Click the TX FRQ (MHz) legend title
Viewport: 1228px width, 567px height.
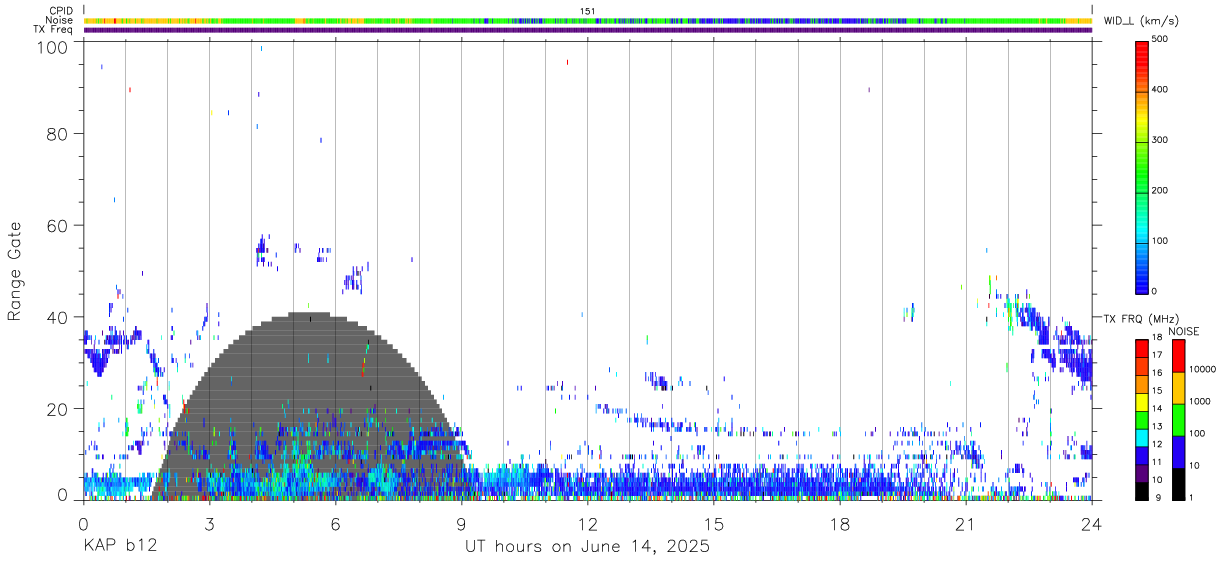click(x=1144, y=319)
